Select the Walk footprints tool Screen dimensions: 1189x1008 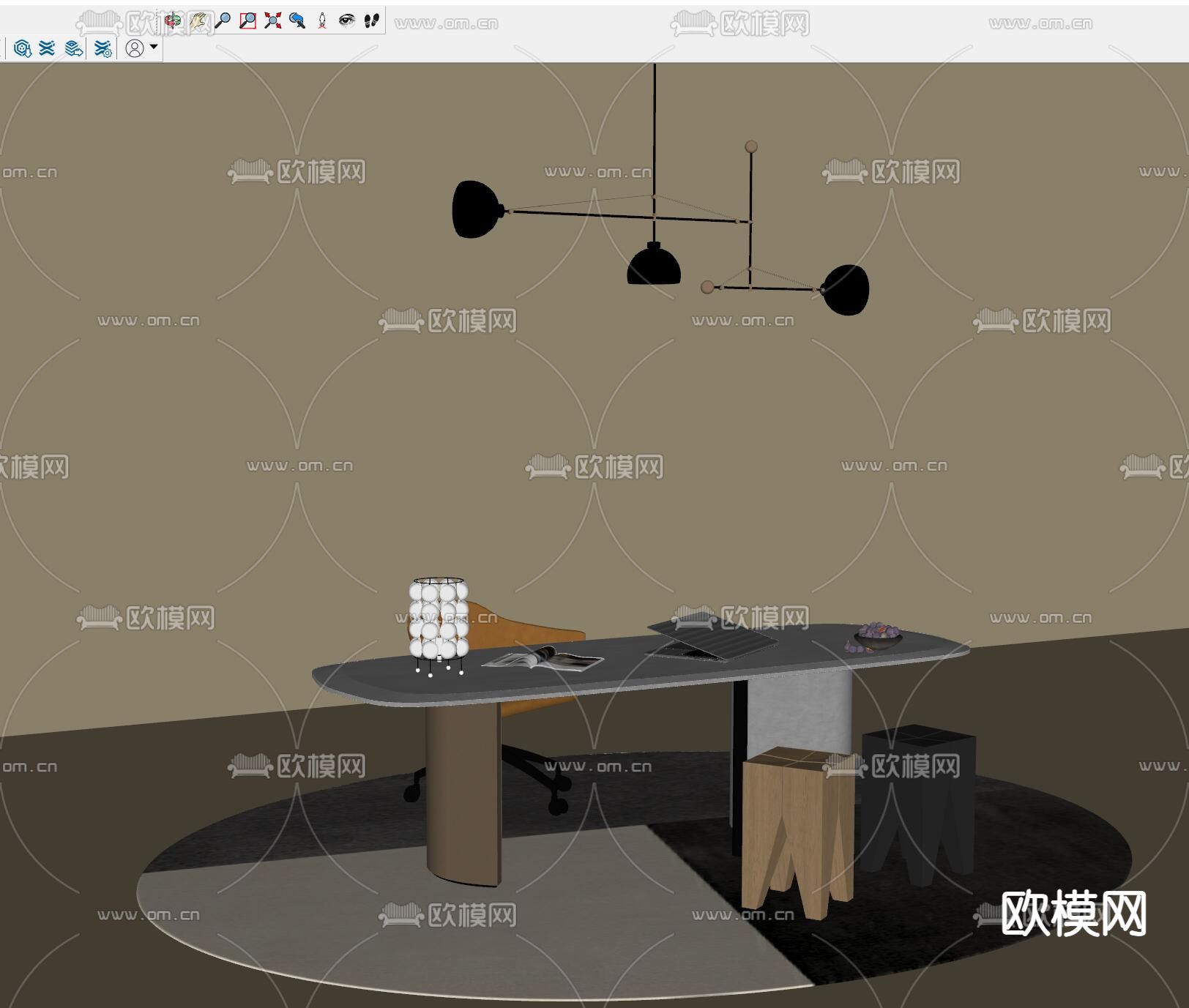click(372, 21)
